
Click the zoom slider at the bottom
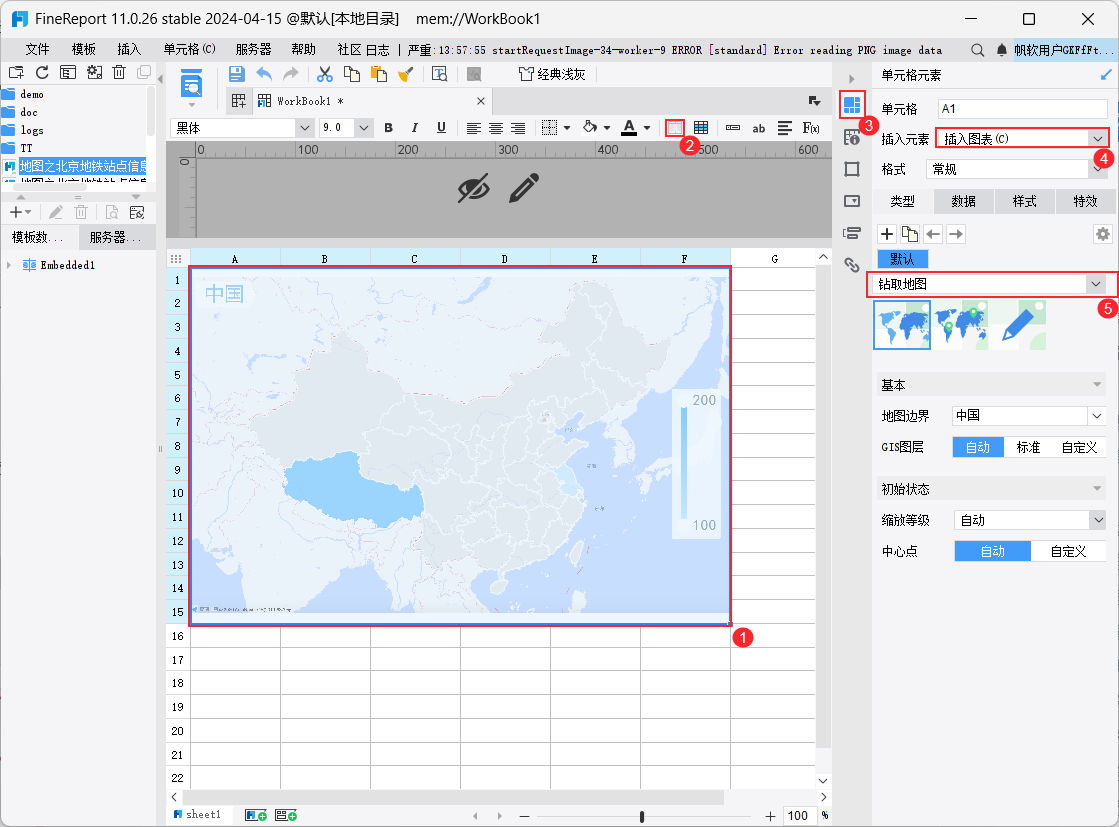(x=642, y=816)
